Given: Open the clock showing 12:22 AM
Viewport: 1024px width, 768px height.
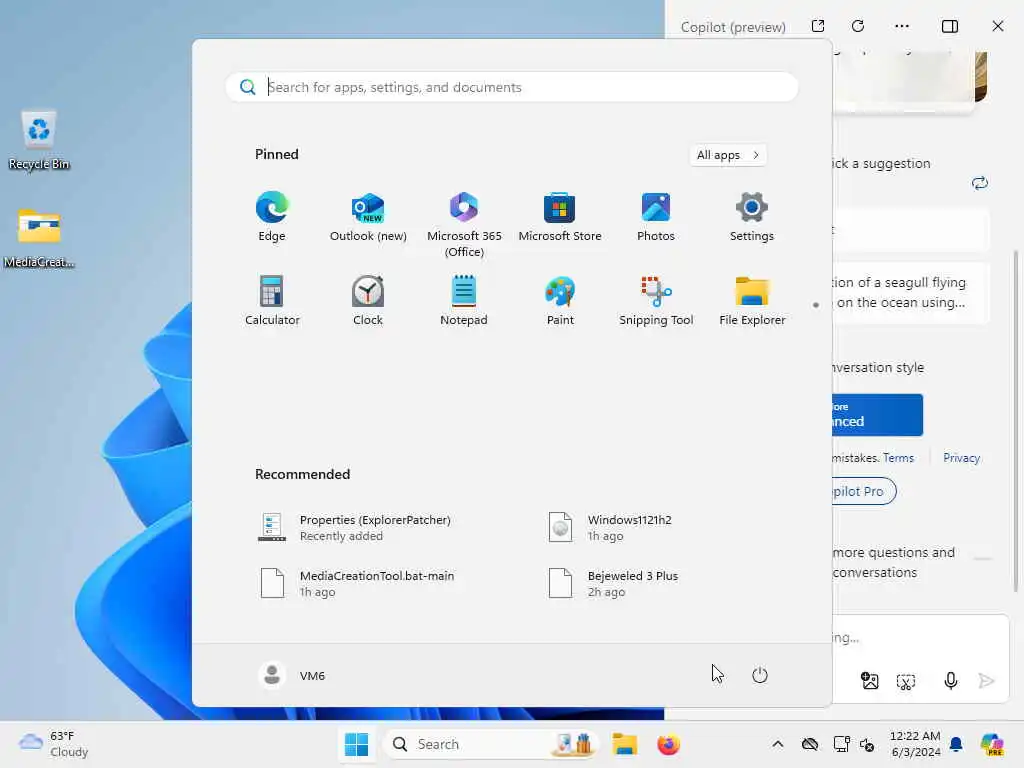Looking at the screenshot, I should click(915, 744).
